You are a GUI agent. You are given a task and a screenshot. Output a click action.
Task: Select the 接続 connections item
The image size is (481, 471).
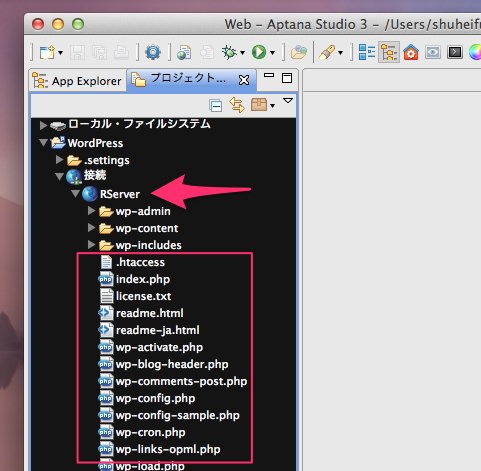[95, 175]
